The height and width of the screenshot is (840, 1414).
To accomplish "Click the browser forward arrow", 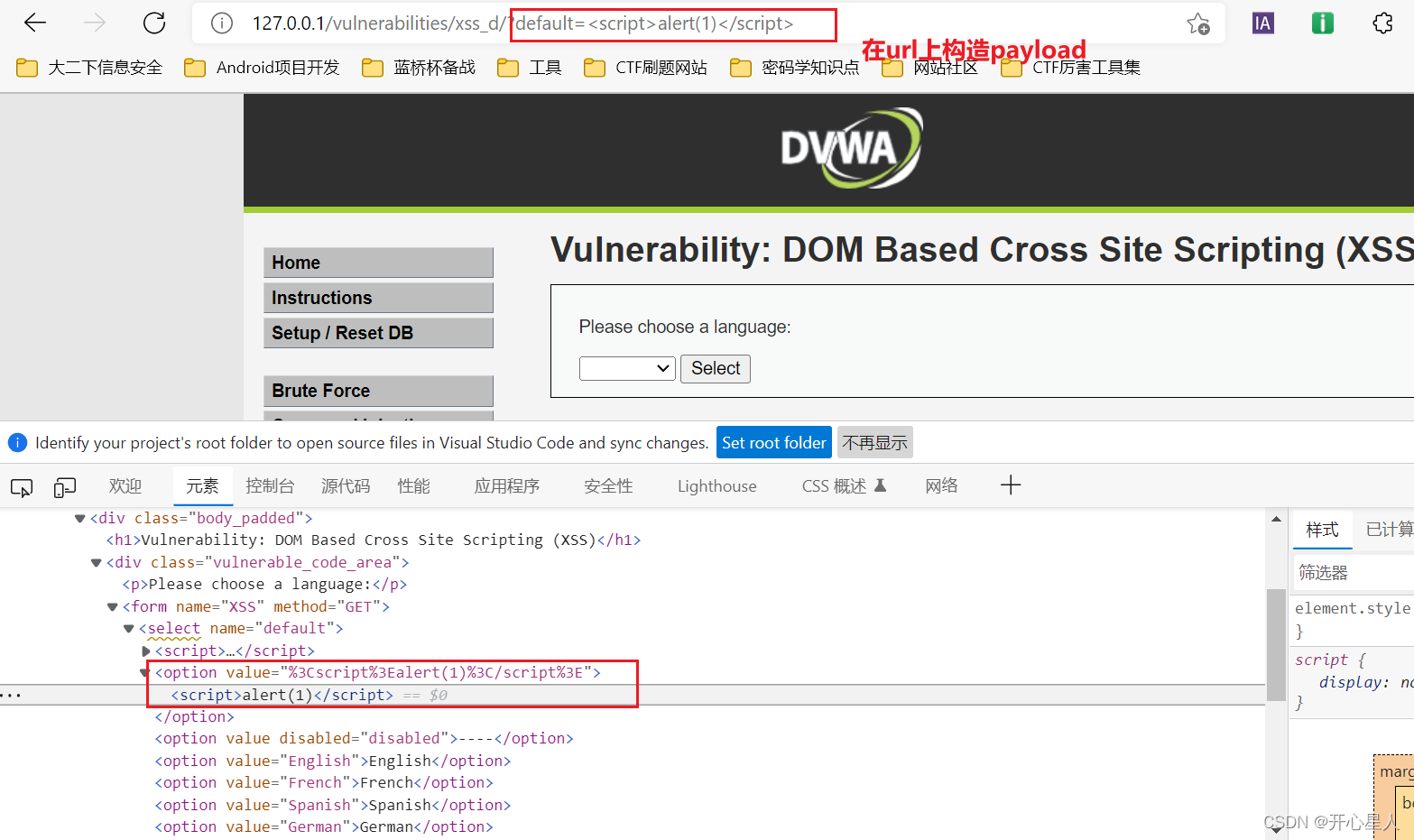I will click(95, 23).
